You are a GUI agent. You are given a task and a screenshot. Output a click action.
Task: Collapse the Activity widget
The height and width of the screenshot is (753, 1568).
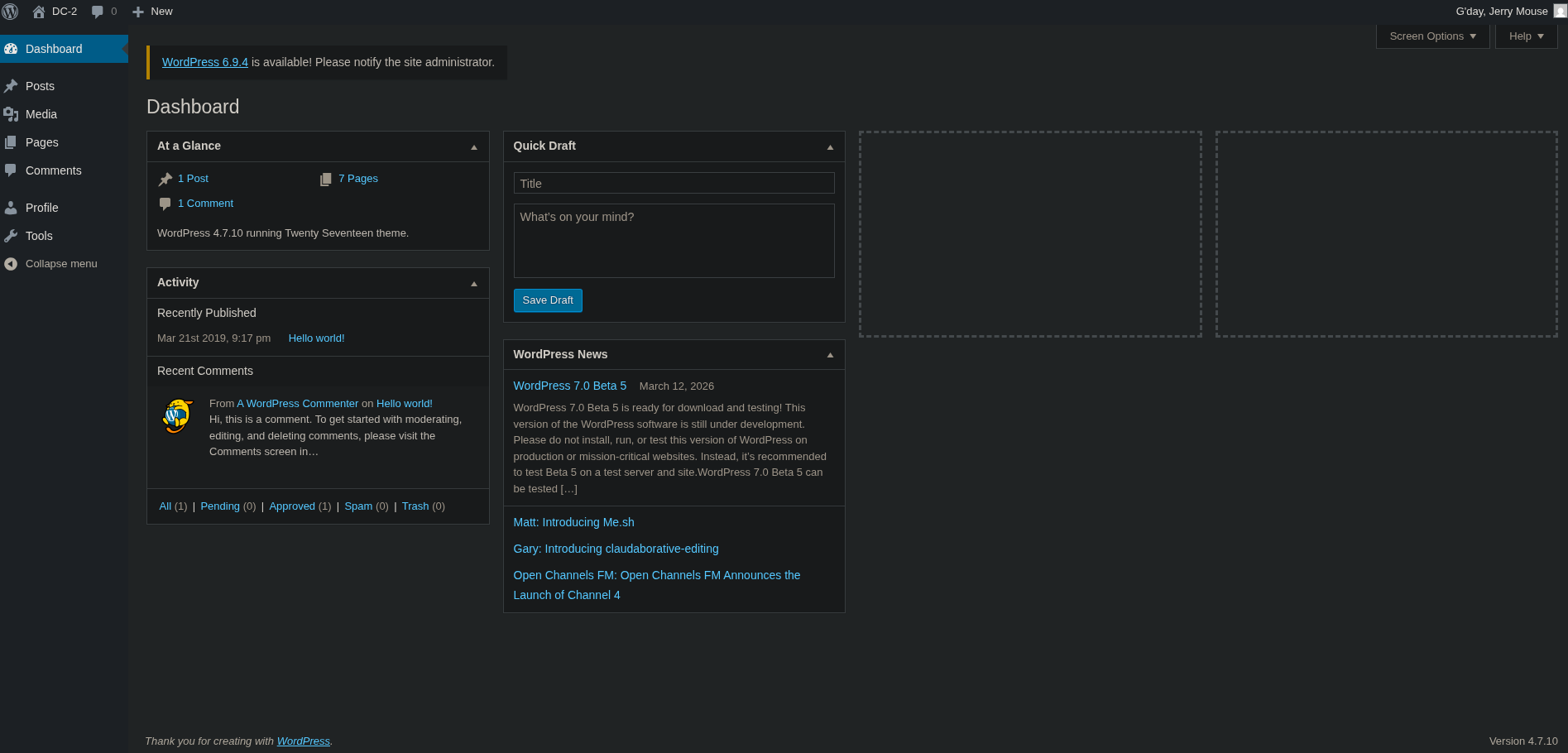474,283
